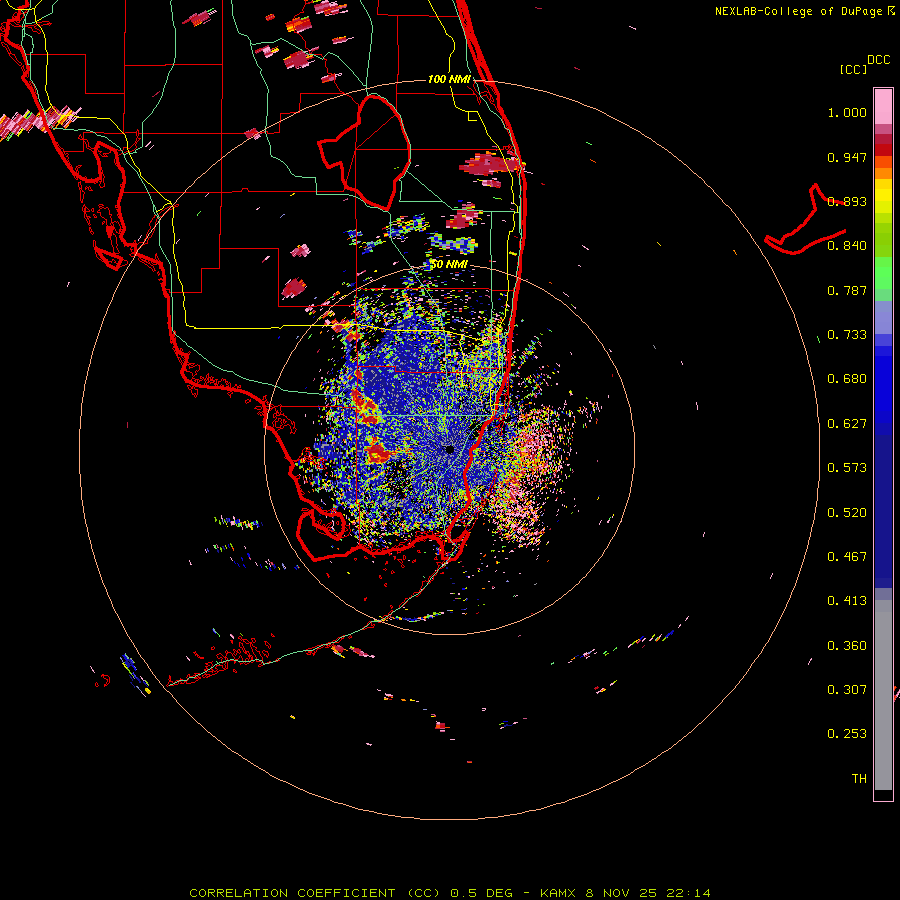Viewport: 900px width, 900px height.
Task: Click the Correlation Coefficient product title text
Action: (316, 893)
